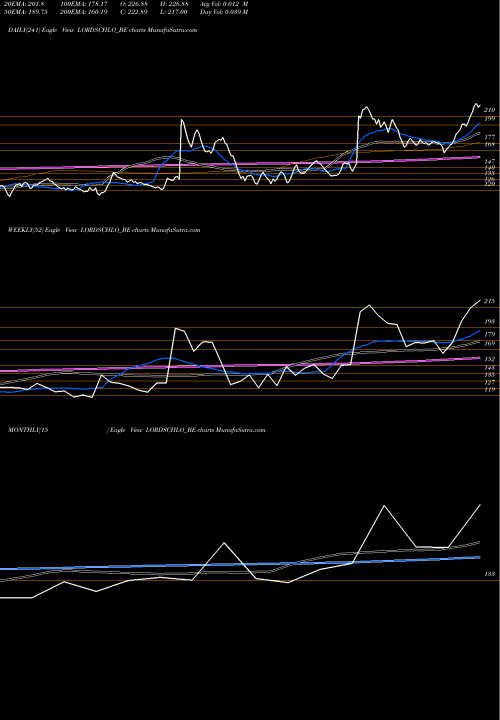The width and height of the screenshot is (500, 720).
Task: Click the 177 price label on daily chart
Action: (x=489, y=137)
